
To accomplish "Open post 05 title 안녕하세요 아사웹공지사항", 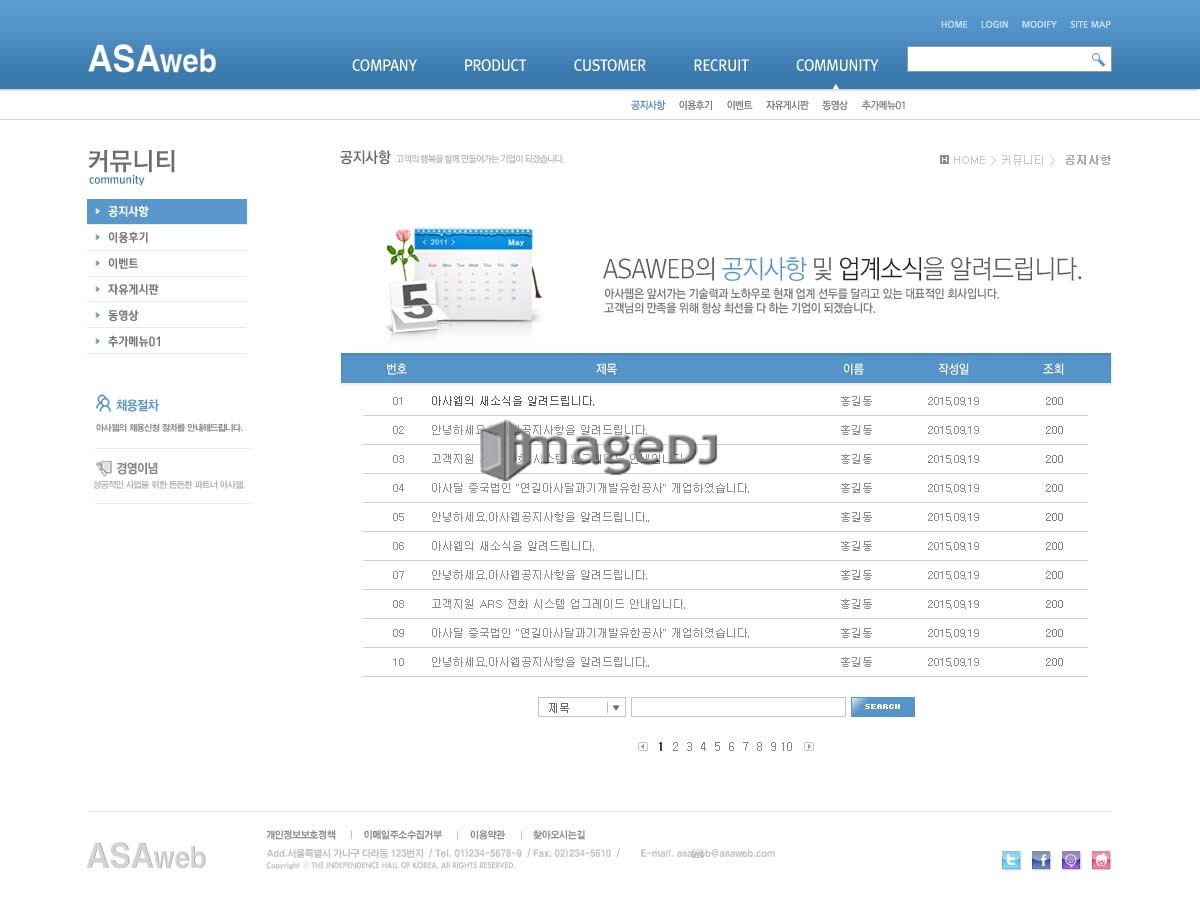I will click(540, 517).
